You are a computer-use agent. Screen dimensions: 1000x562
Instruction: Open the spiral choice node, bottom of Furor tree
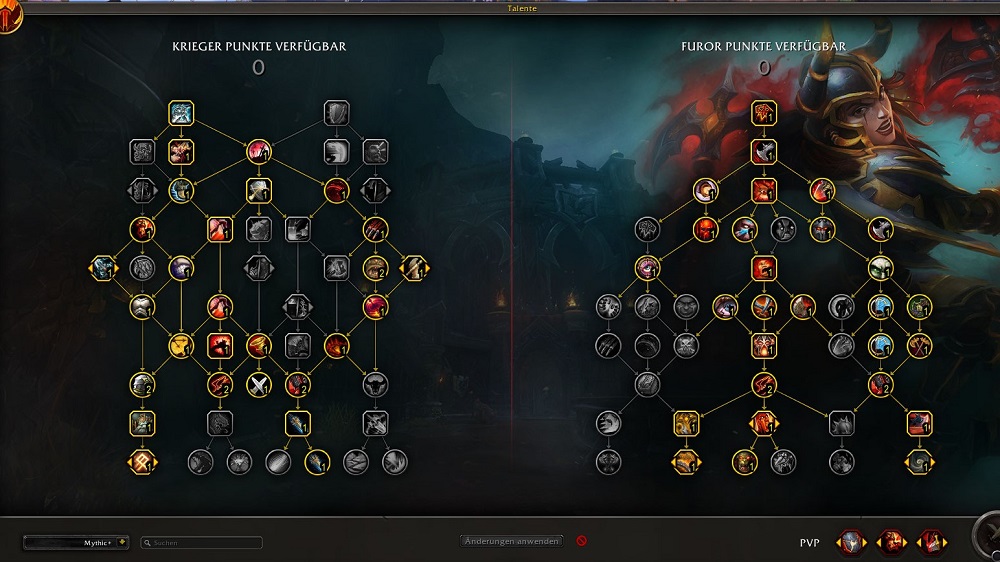coord(919,462)
